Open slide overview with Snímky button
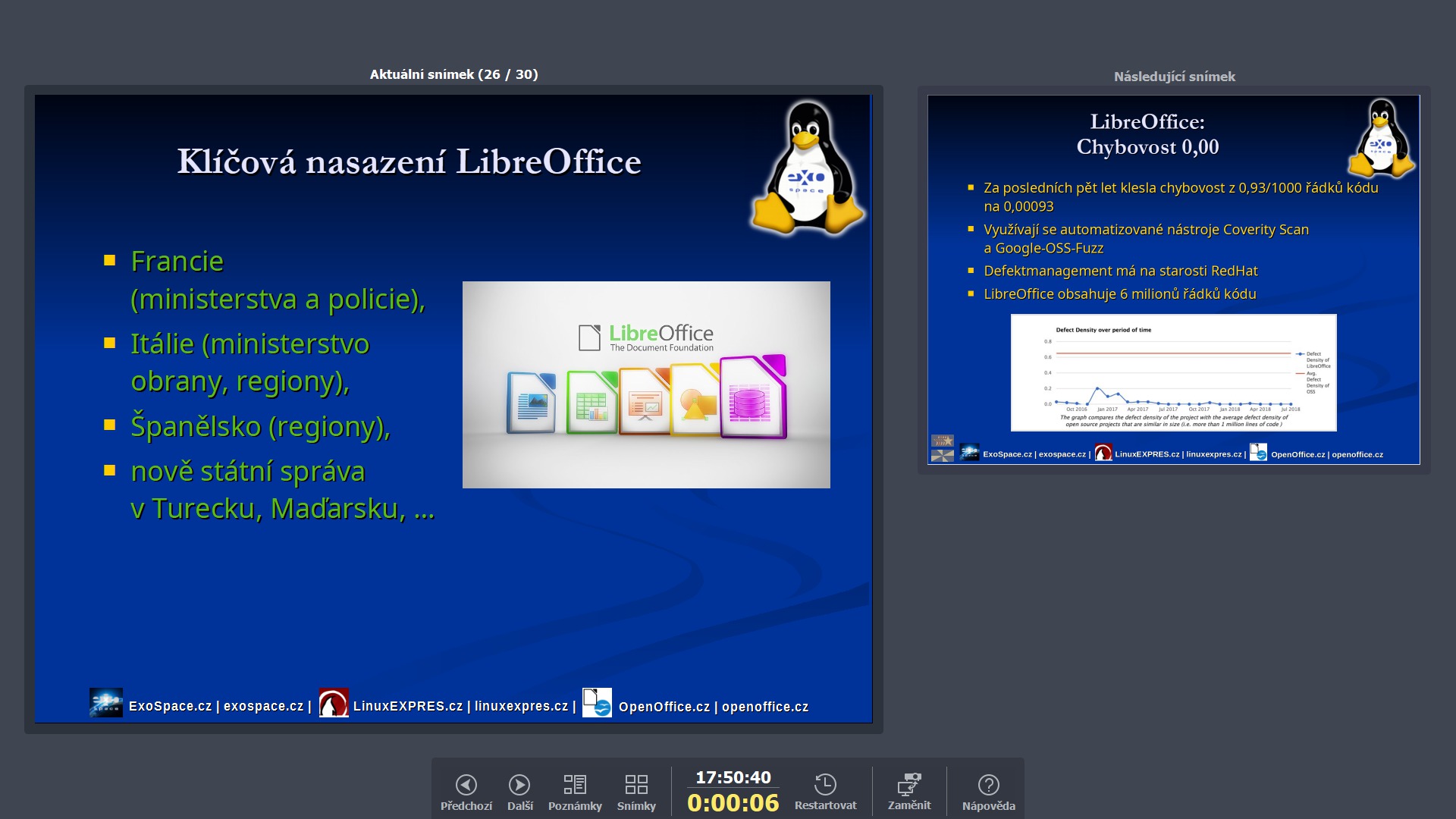 click(x=636, y=792)
